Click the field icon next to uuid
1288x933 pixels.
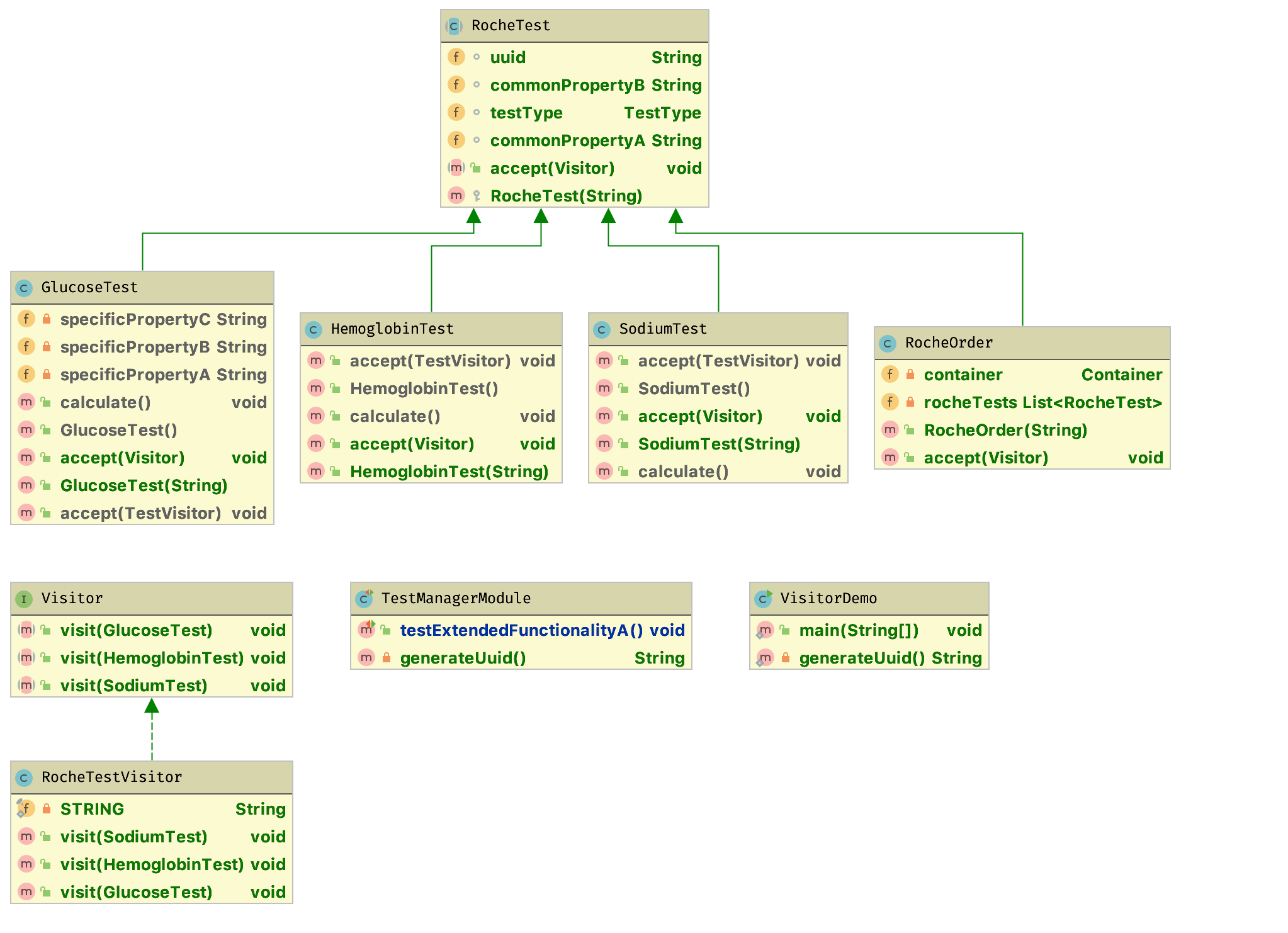pos(456,57)
